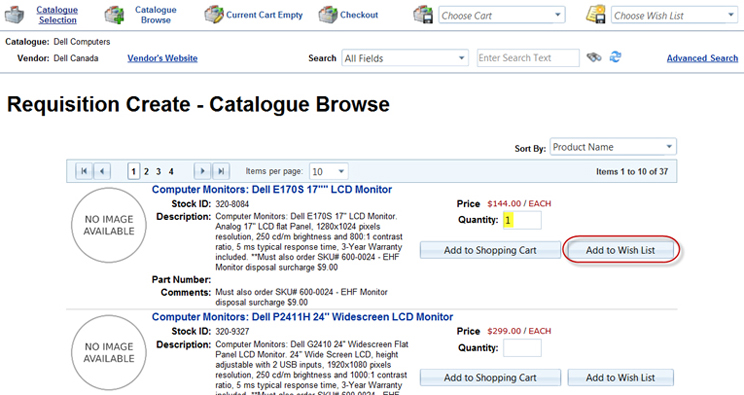Click the Checkout basket icon

328,15
